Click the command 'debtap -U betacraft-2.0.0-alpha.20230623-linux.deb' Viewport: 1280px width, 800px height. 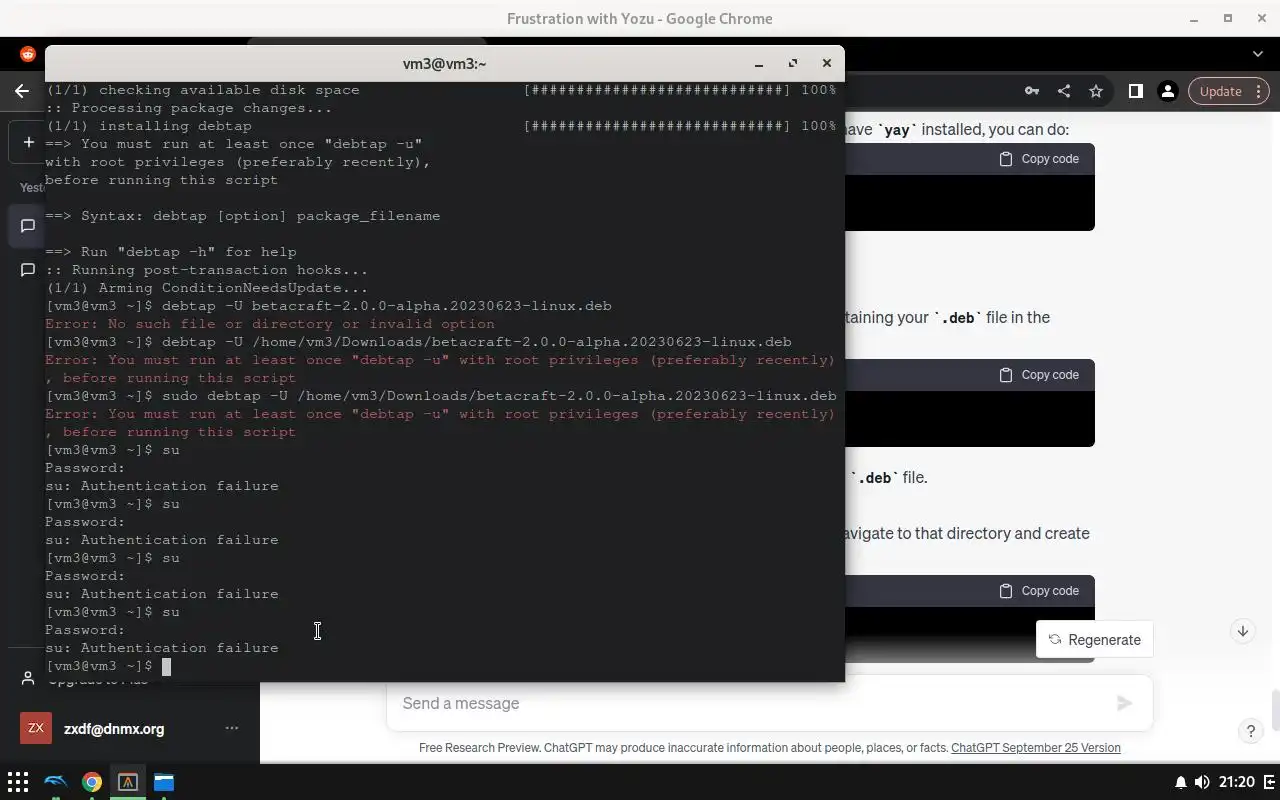(386, 306)
